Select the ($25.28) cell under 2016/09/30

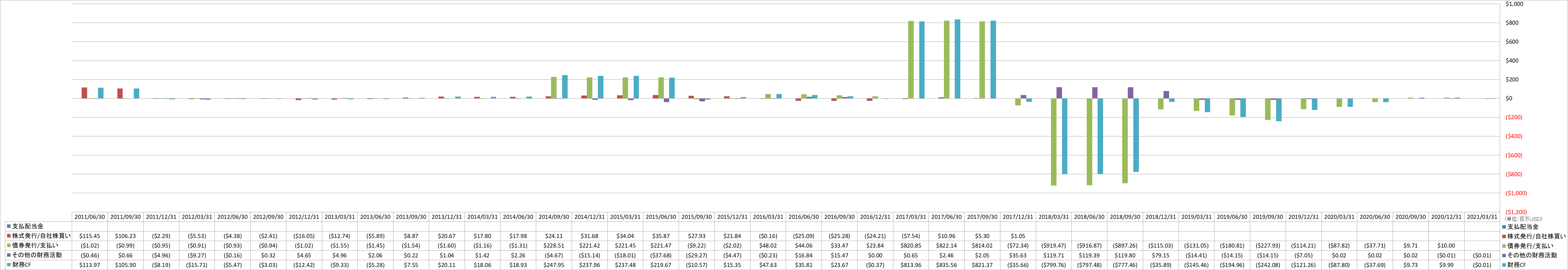click(839, 236)
